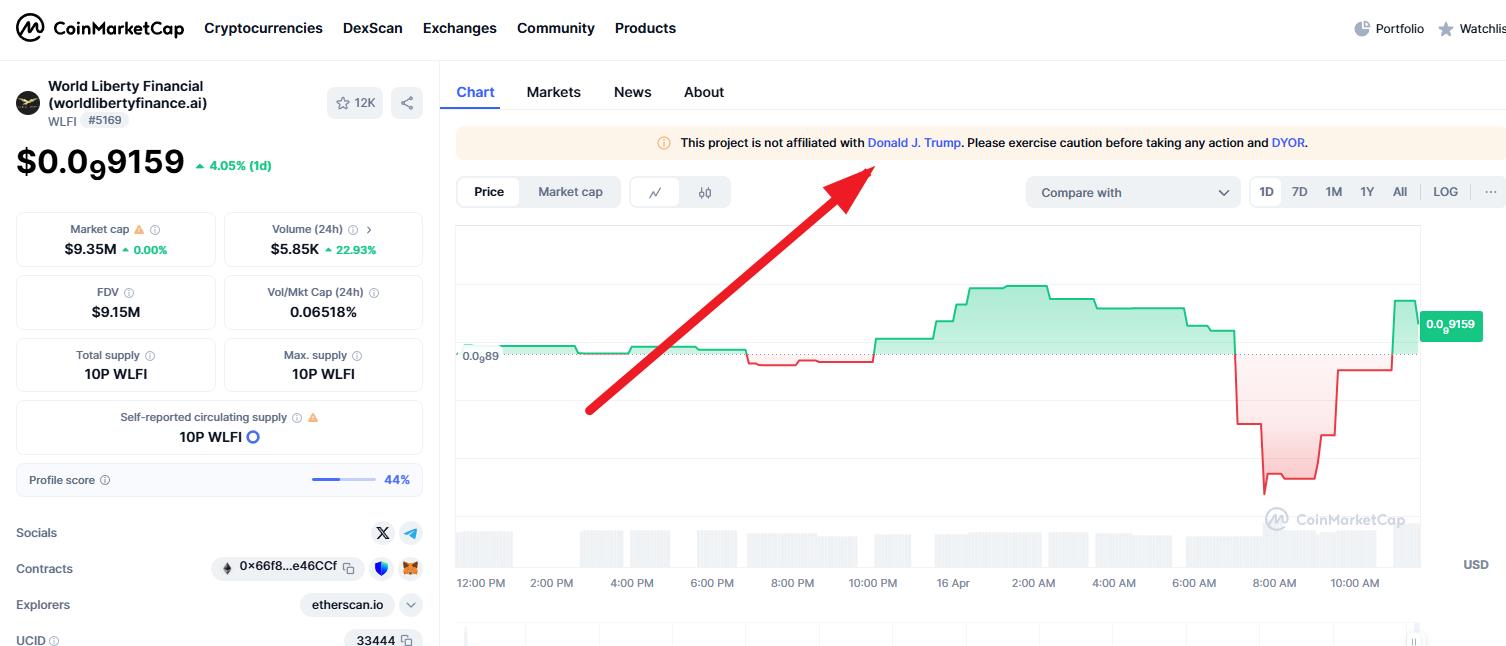Set chart range to 1D
This screenshot has height=646, width=1506.
(x=1267, y=192)
